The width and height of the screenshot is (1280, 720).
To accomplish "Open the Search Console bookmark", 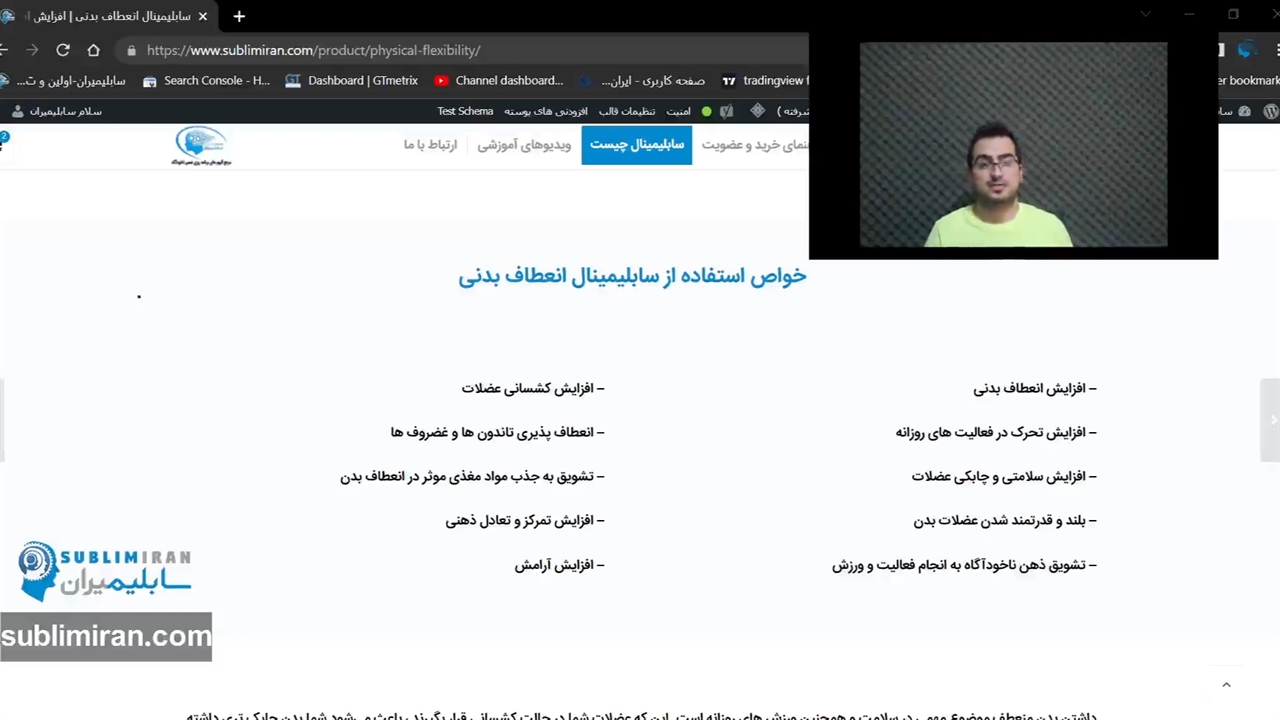I will tap(206, 81).
